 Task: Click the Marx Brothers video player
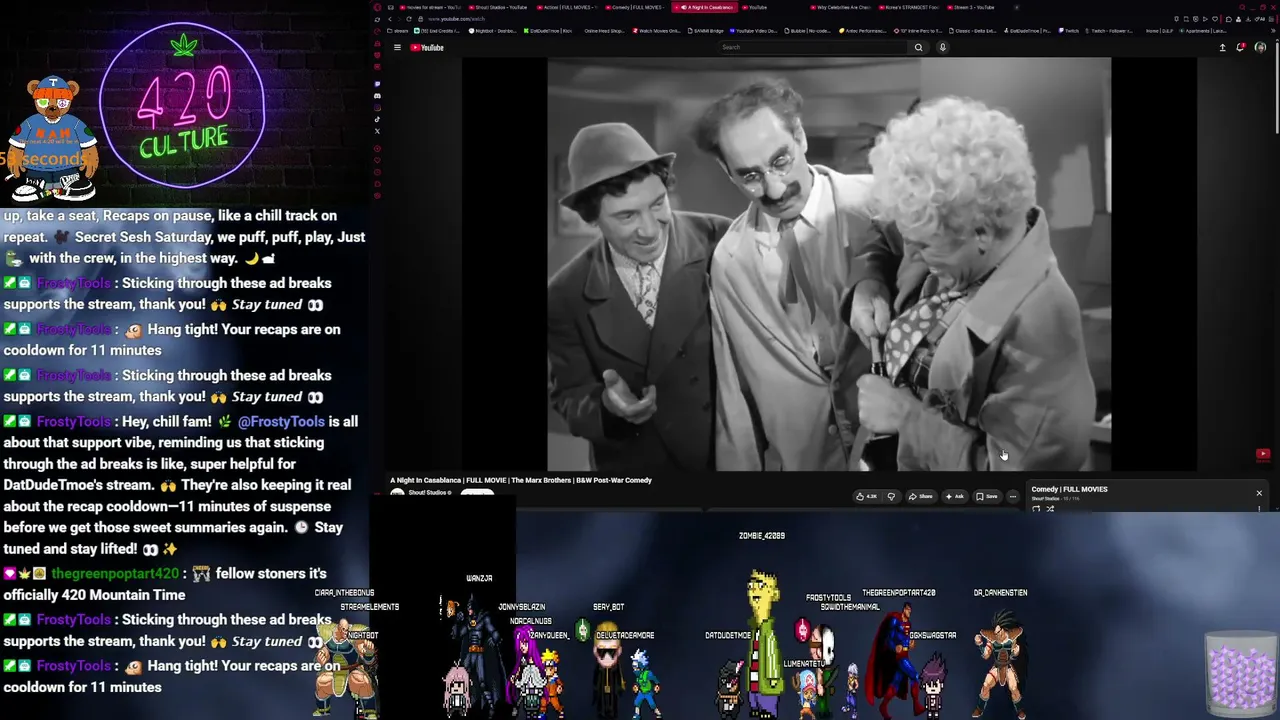pos(829,264)
